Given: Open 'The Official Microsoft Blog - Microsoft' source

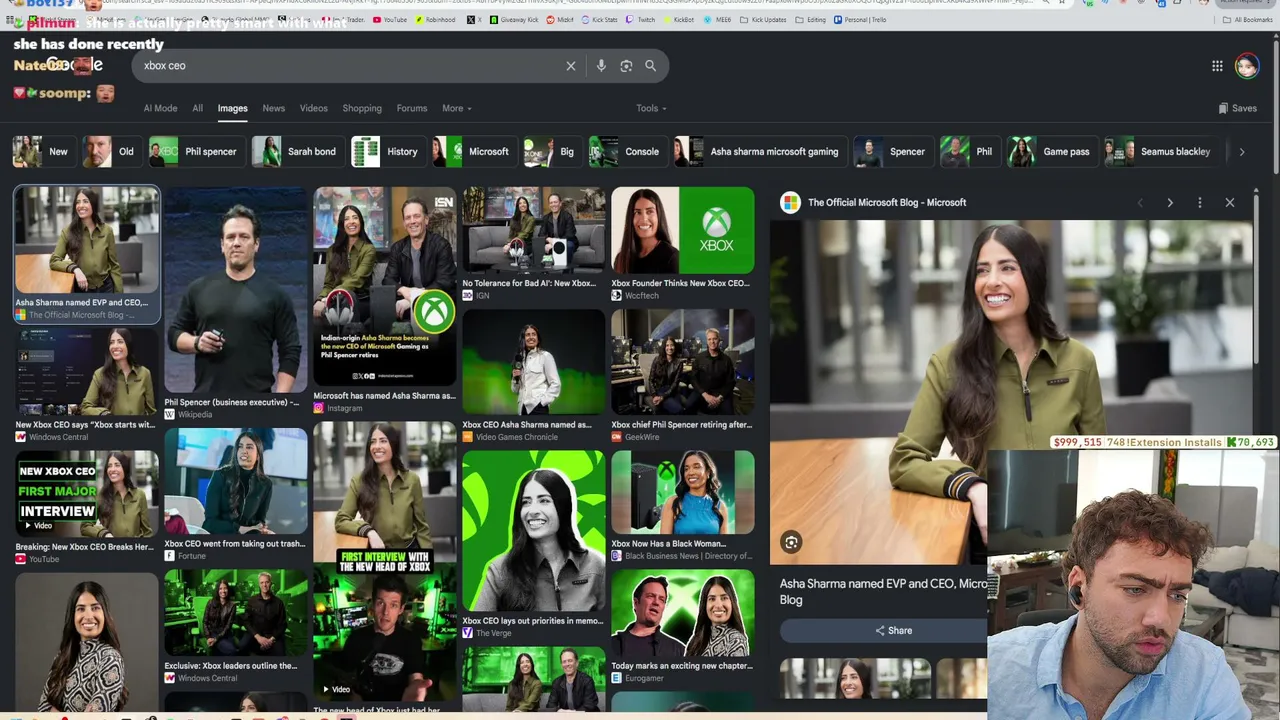Looking at the screenshot, I should pos(887,203).
